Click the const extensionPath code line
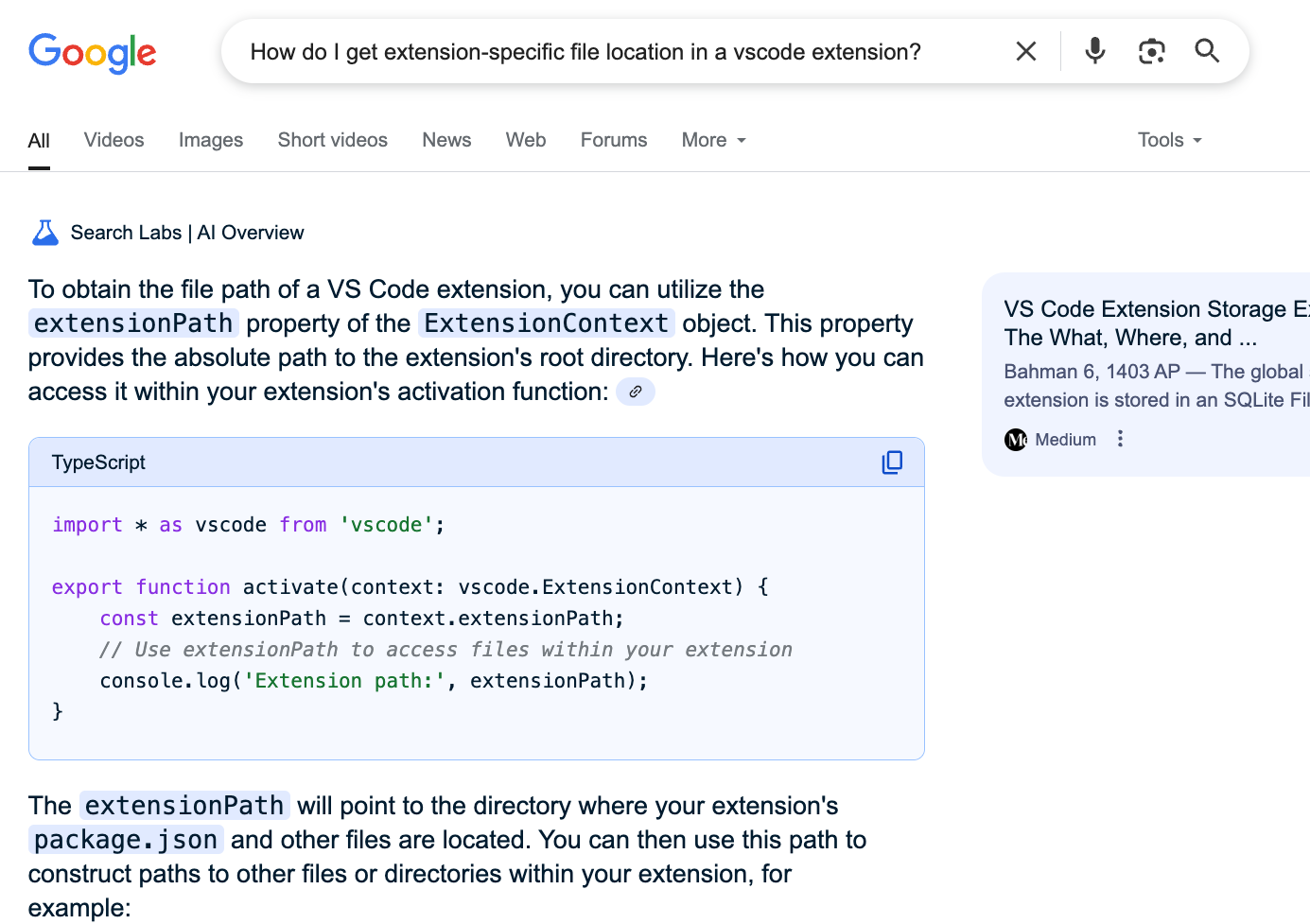Image resolution: width=1310 pixels, height=924 pixels. point(362,619)
